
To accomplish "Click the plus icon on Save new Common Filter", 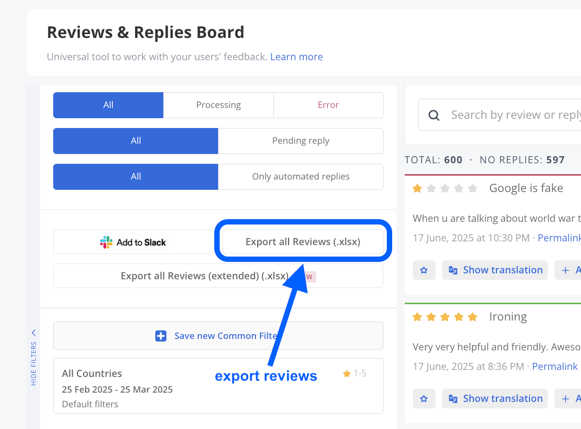I will click(160, 336).
